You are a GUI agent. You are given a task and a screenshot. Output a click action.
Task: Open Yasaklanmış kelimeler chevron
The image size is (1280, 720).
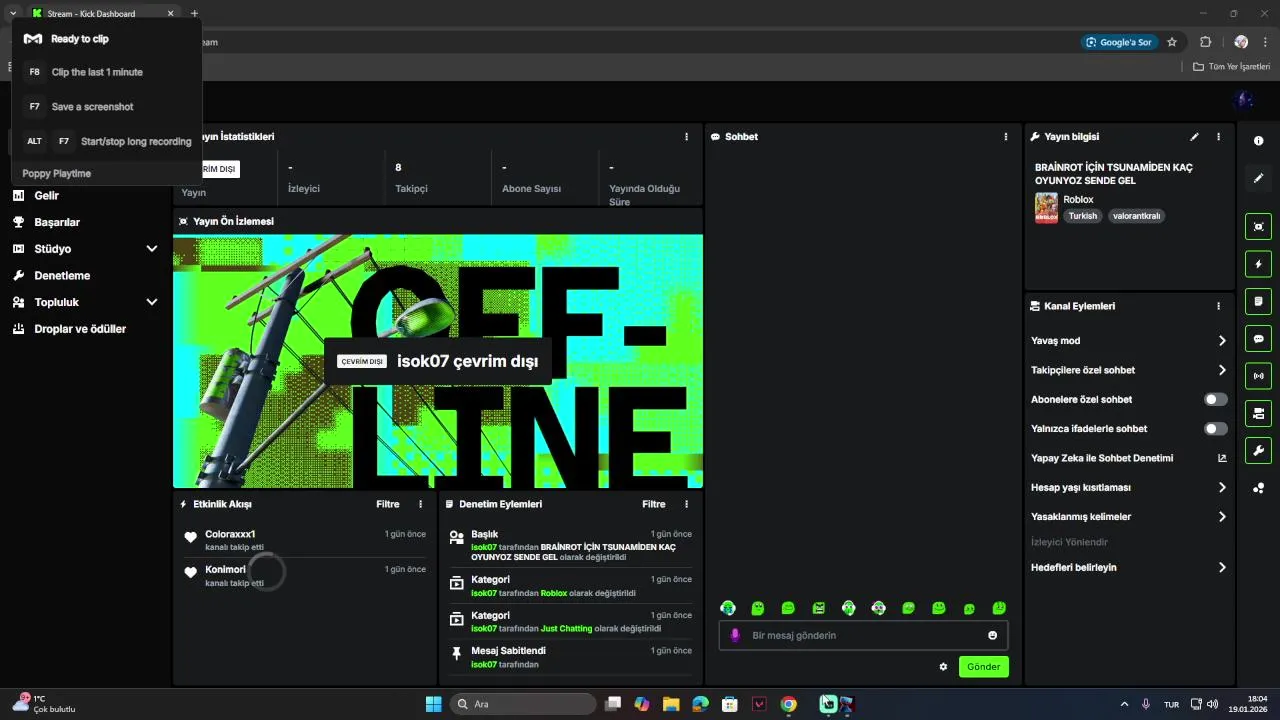click(1222, 517)
